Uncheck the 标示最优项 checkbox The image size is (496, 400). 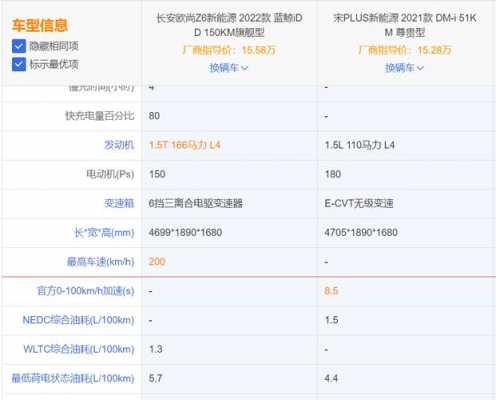pos(19,64)
